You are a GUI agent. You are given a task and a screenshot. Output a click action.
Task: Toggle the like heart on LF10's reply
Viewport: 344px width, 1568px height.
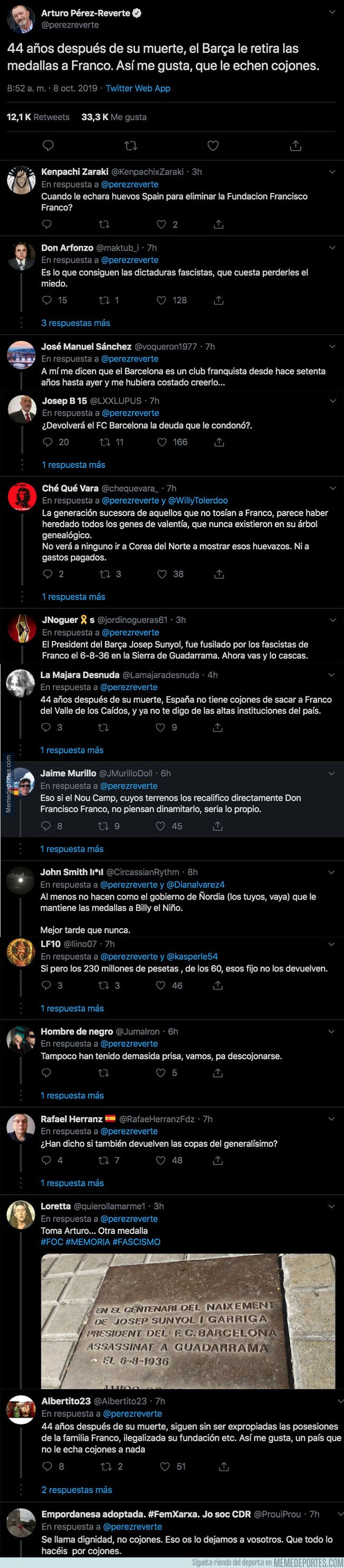pyautogui.click(x=161, y=985)
